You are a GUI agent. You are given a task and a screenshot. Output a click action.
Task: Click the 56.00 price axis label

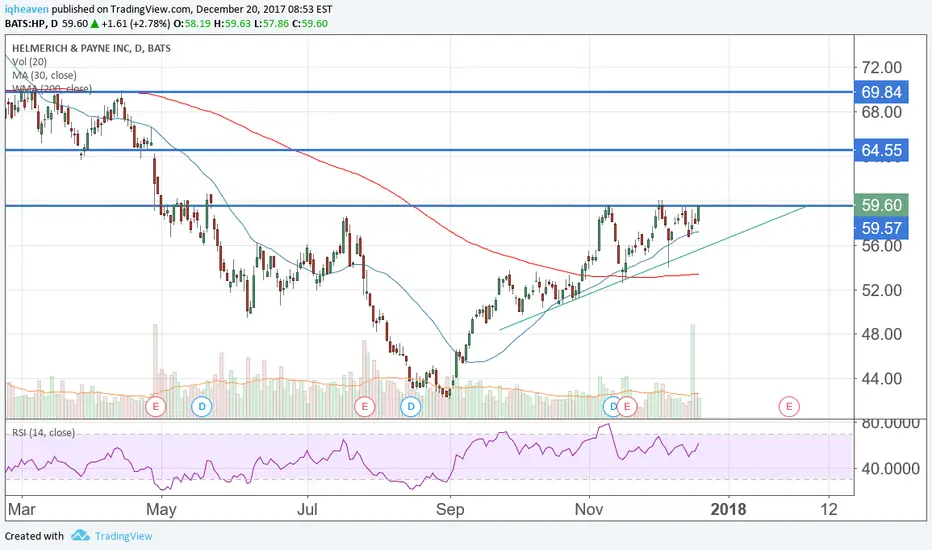(x=881, y=246)
